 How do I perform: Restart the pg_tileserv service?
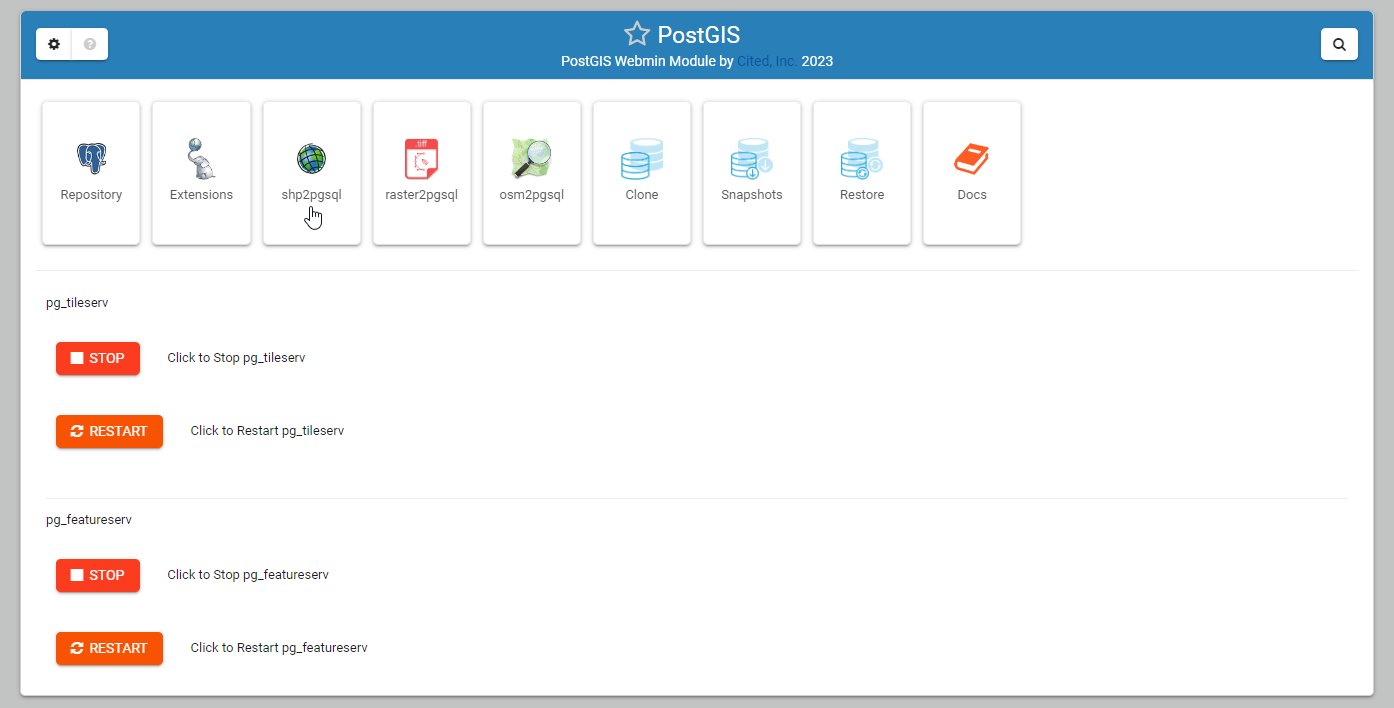pyautogui.click(x=109, y=431)
